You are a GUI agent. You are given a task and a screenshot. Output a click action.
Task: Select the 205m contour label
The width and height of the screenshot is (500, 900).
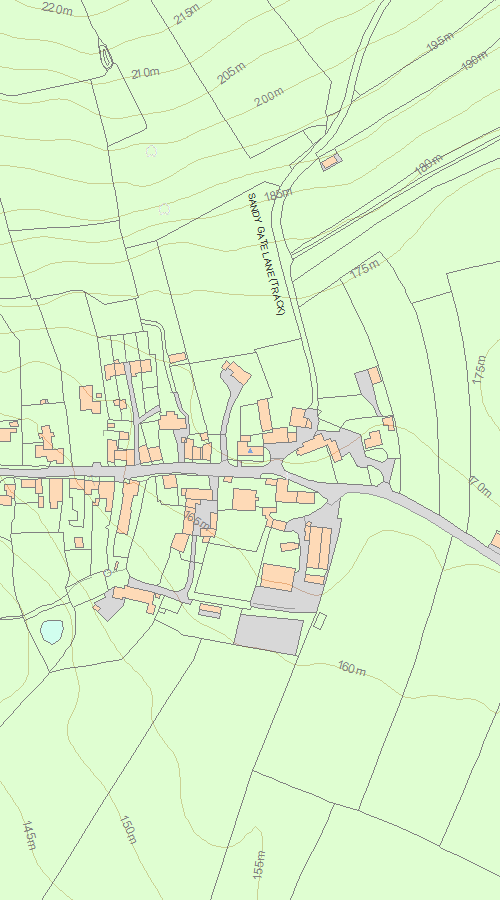[232, 73]
